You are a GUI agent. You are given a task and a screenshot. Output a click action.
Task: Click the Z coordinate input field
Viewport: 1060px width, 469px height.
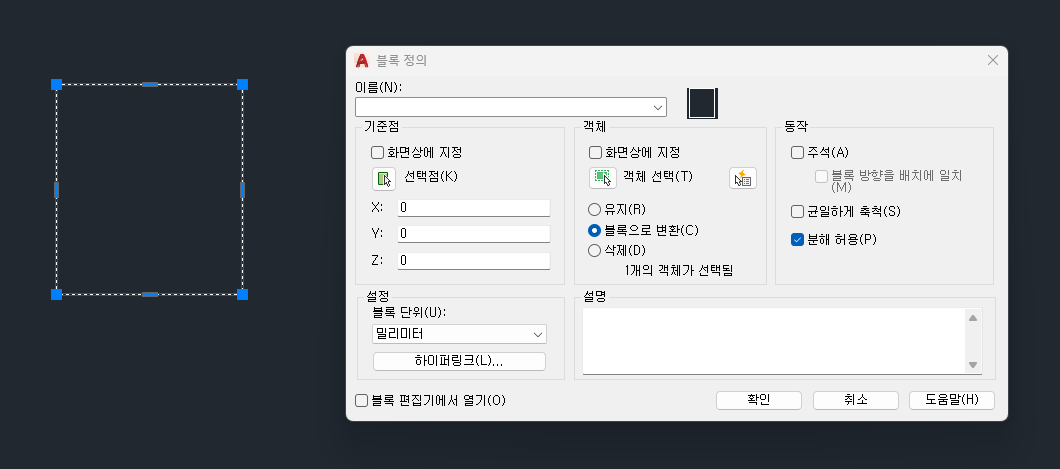coord(474,261)
